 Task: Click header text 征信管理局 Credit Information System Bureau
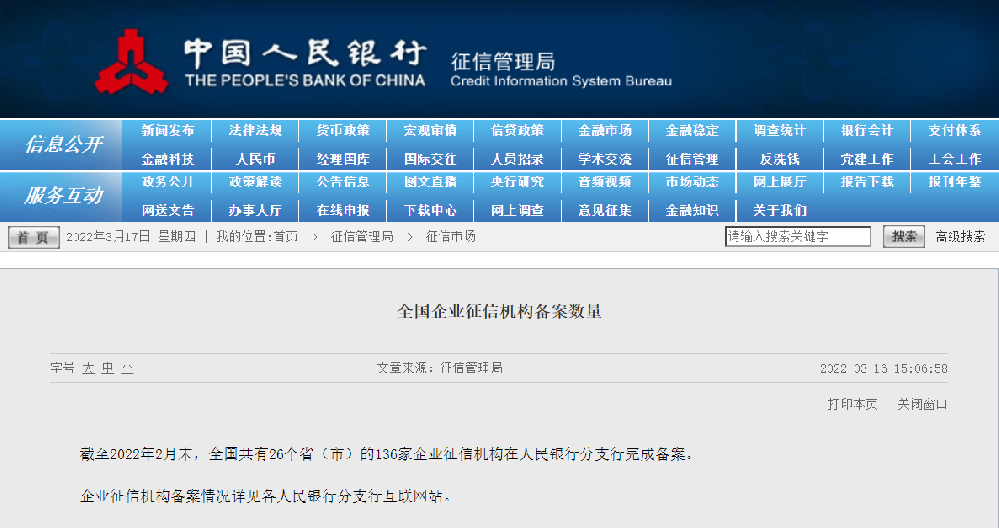tap(561, 69)
